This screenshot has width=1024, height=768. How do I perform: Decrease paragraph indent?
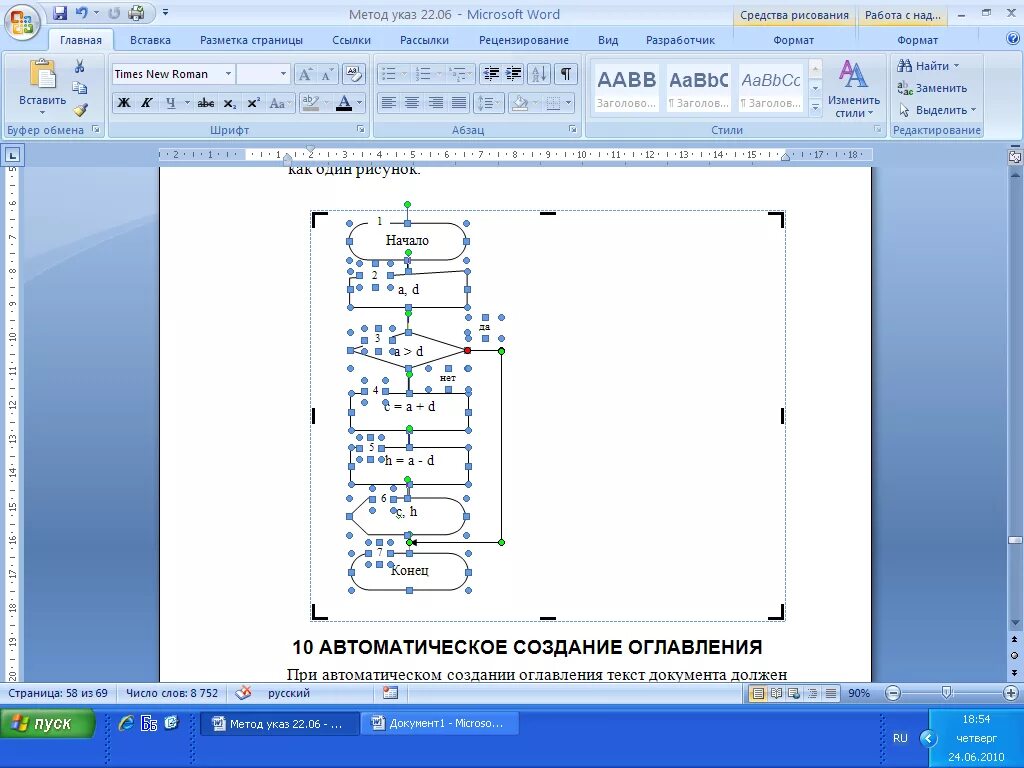coord(491,74)
